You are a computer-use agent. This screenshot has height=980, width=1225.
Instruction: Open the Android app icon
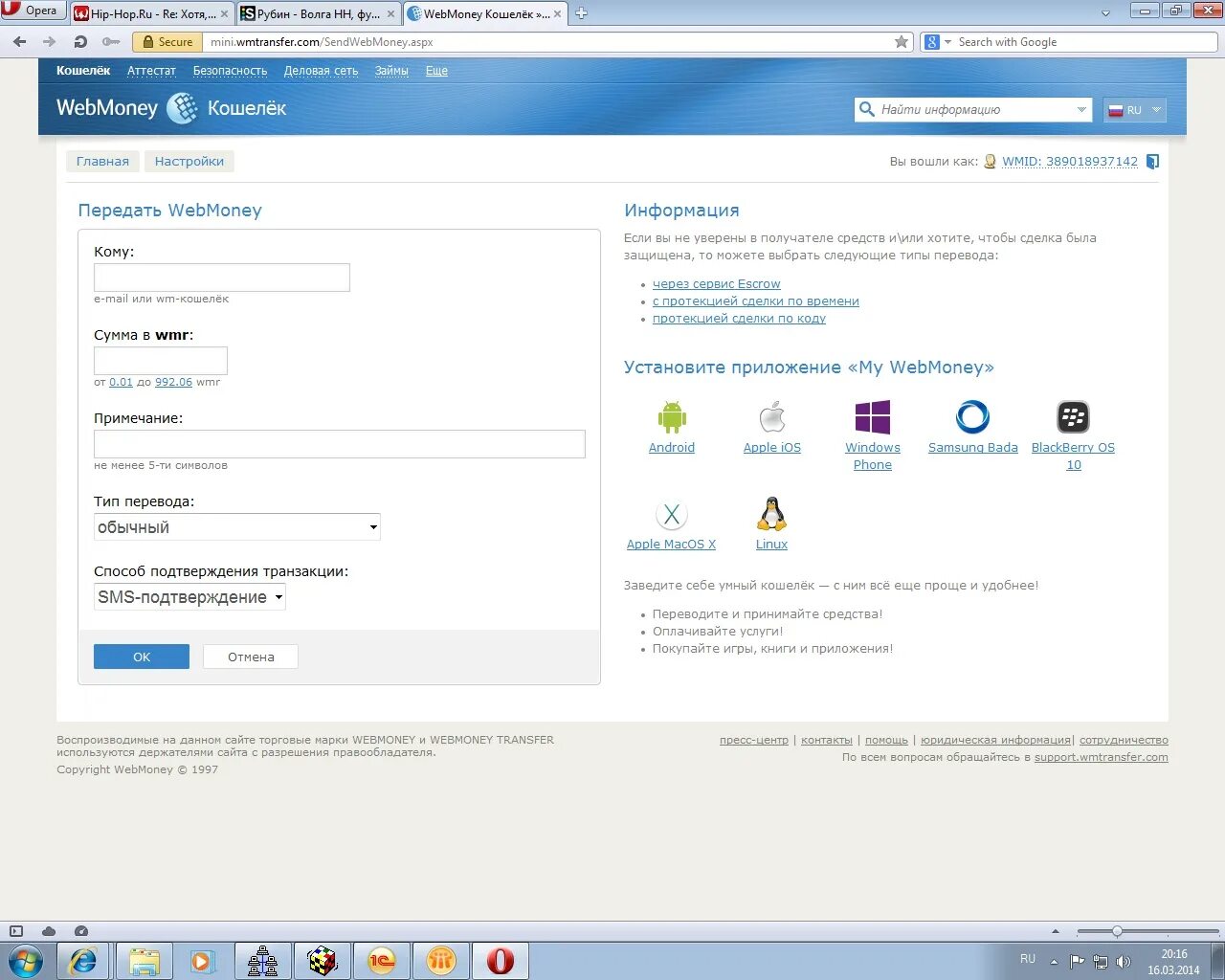click(x=672, y=417)
